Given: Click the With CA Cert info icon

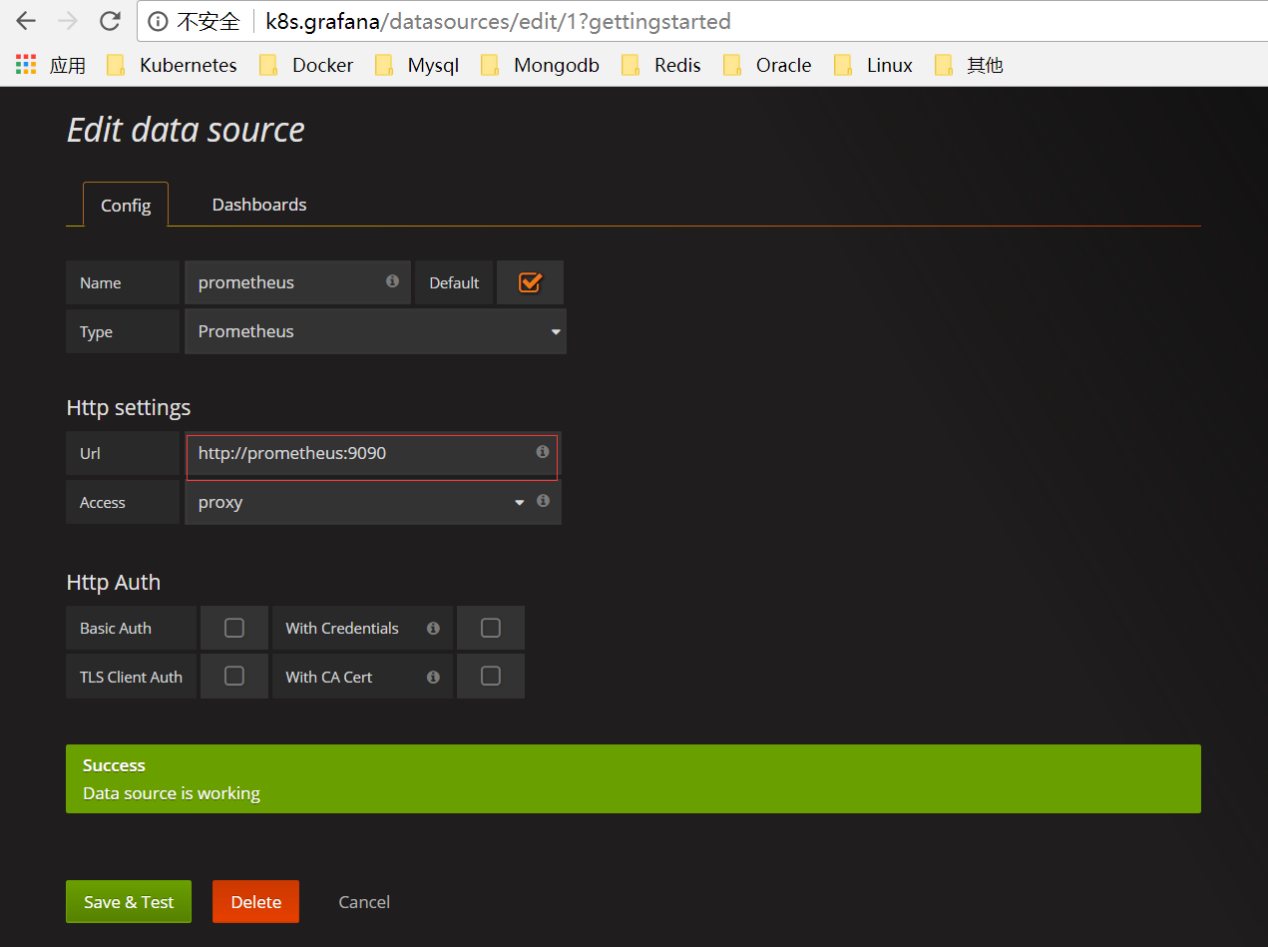Looking at the screenshot, I should point(433,677).
